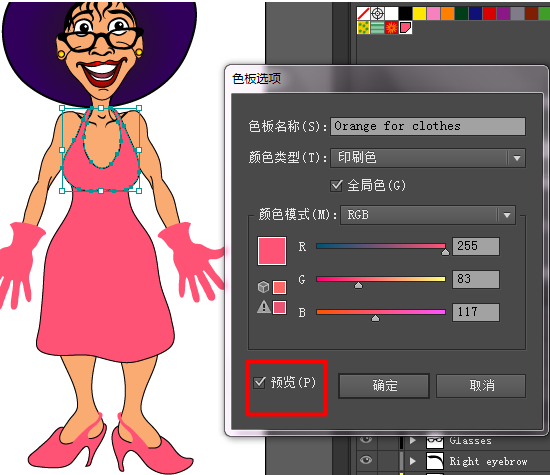550x475 pixels.
Task: Select the gray swatch in top row
Action: click(x=517, y=14)
